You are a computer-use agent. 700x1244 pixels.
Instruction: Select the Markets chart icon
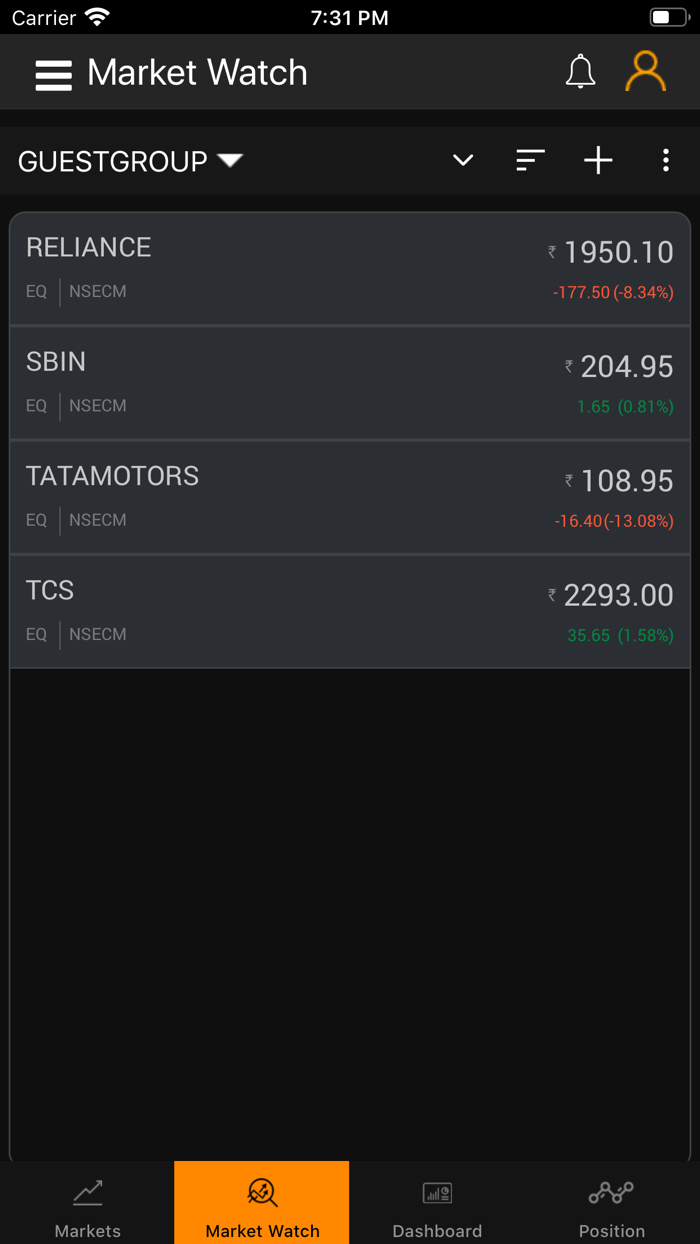coord(87,1191)
